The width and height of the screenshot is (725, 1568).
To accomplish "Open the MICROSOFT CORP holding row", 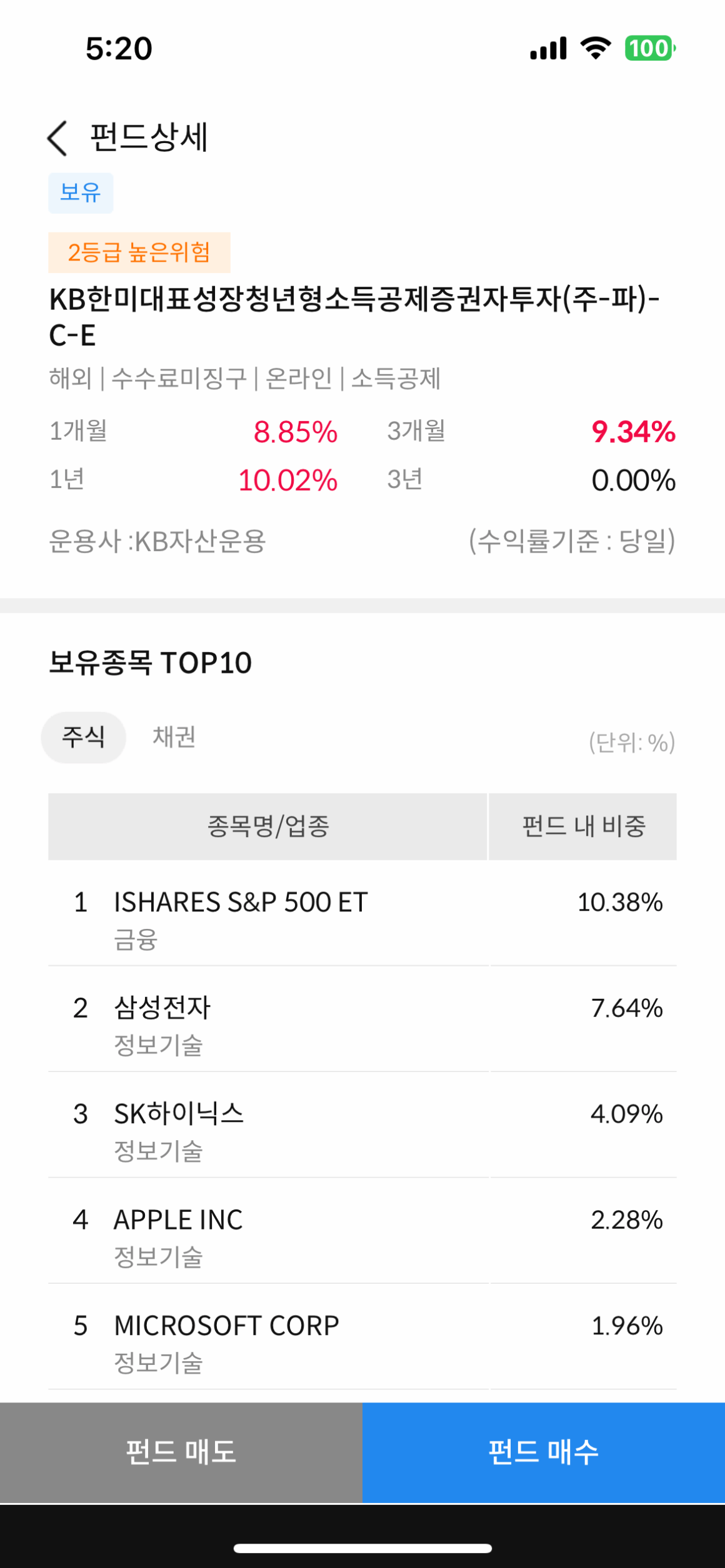I will [x=362, y=1337].
